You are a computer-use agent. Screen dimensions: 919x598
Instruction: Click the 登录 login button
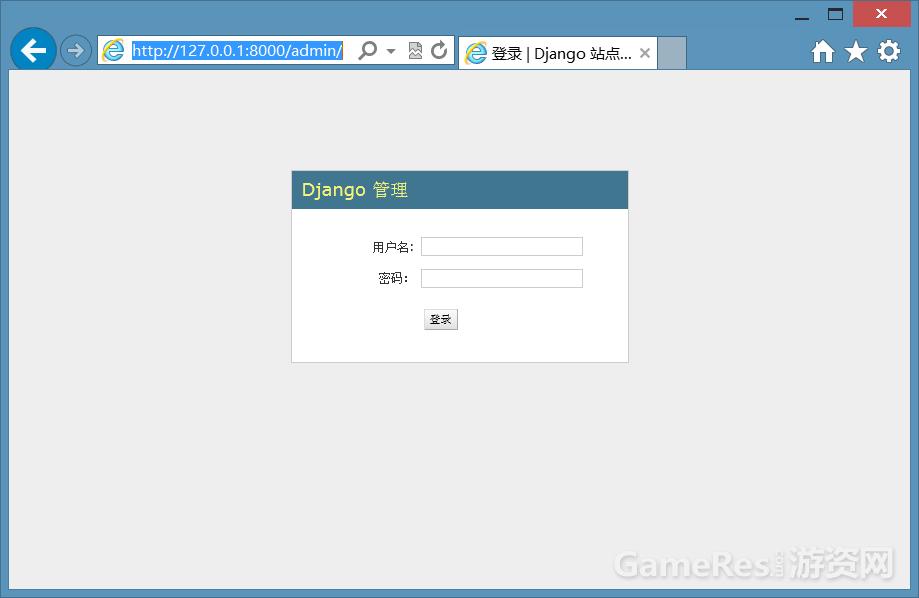(x=441, y=320)
